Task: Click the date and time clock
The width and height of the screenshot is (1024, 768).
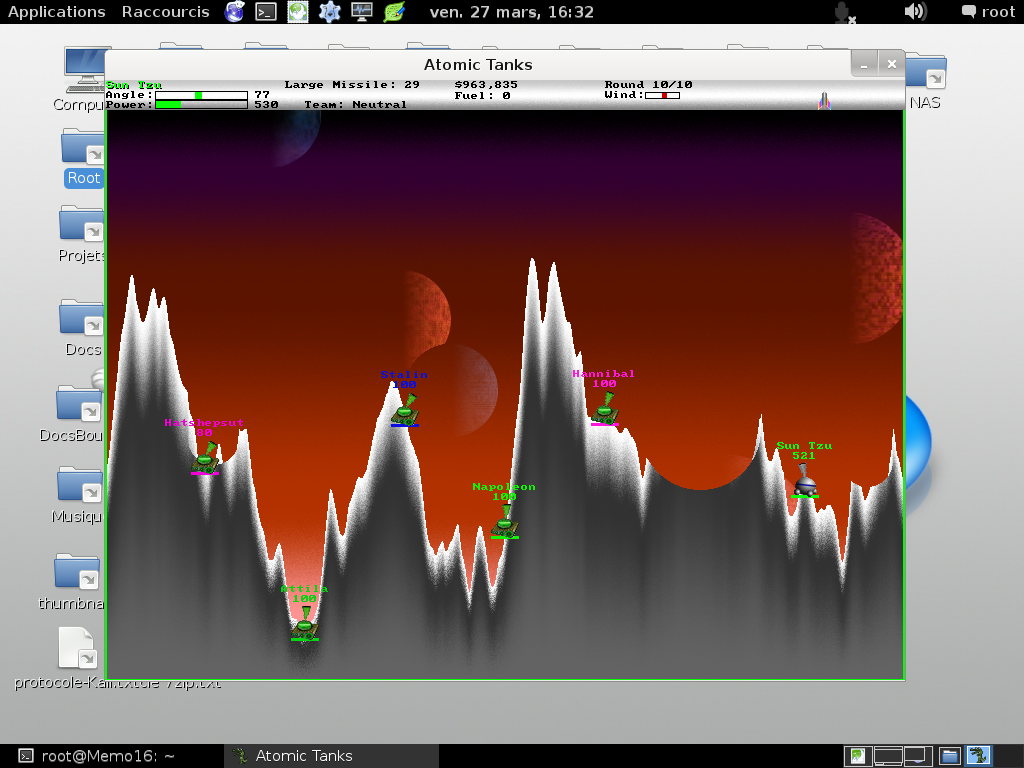Action: pyautogui.click(x=511, y=12)
